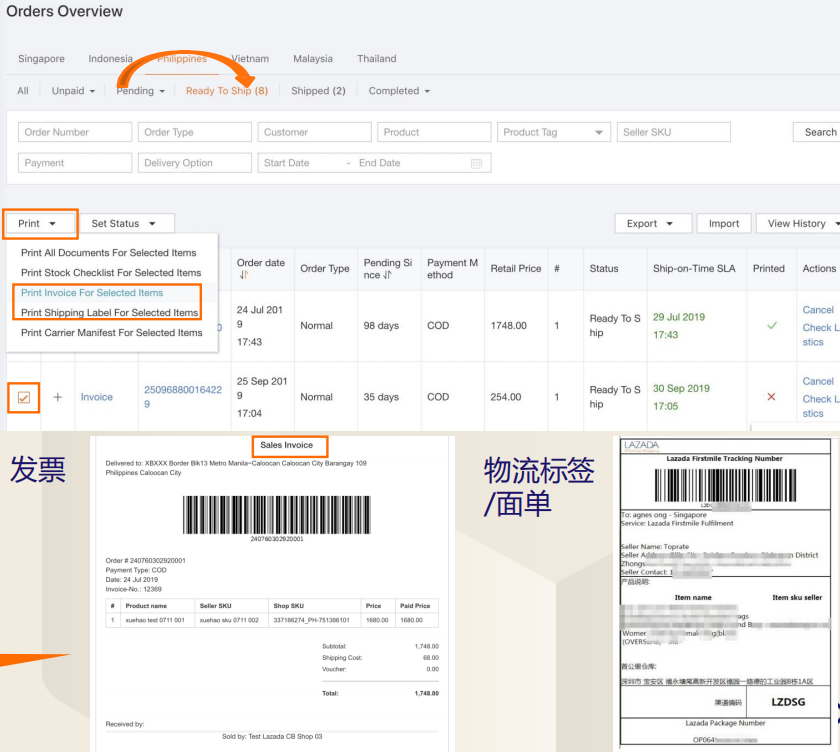This screenshot has height=752, width=840.
Task: Click Cancel for the 24 Jul 2019 order
Action: 818,310
